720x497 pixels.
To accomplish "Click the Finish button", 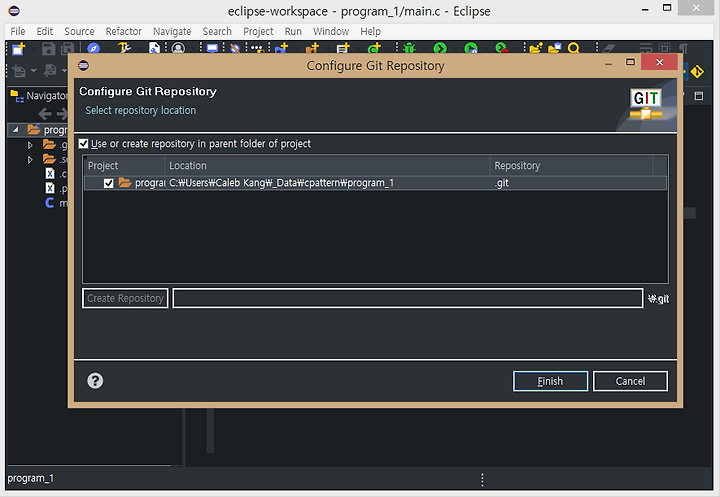I will 550,381.
